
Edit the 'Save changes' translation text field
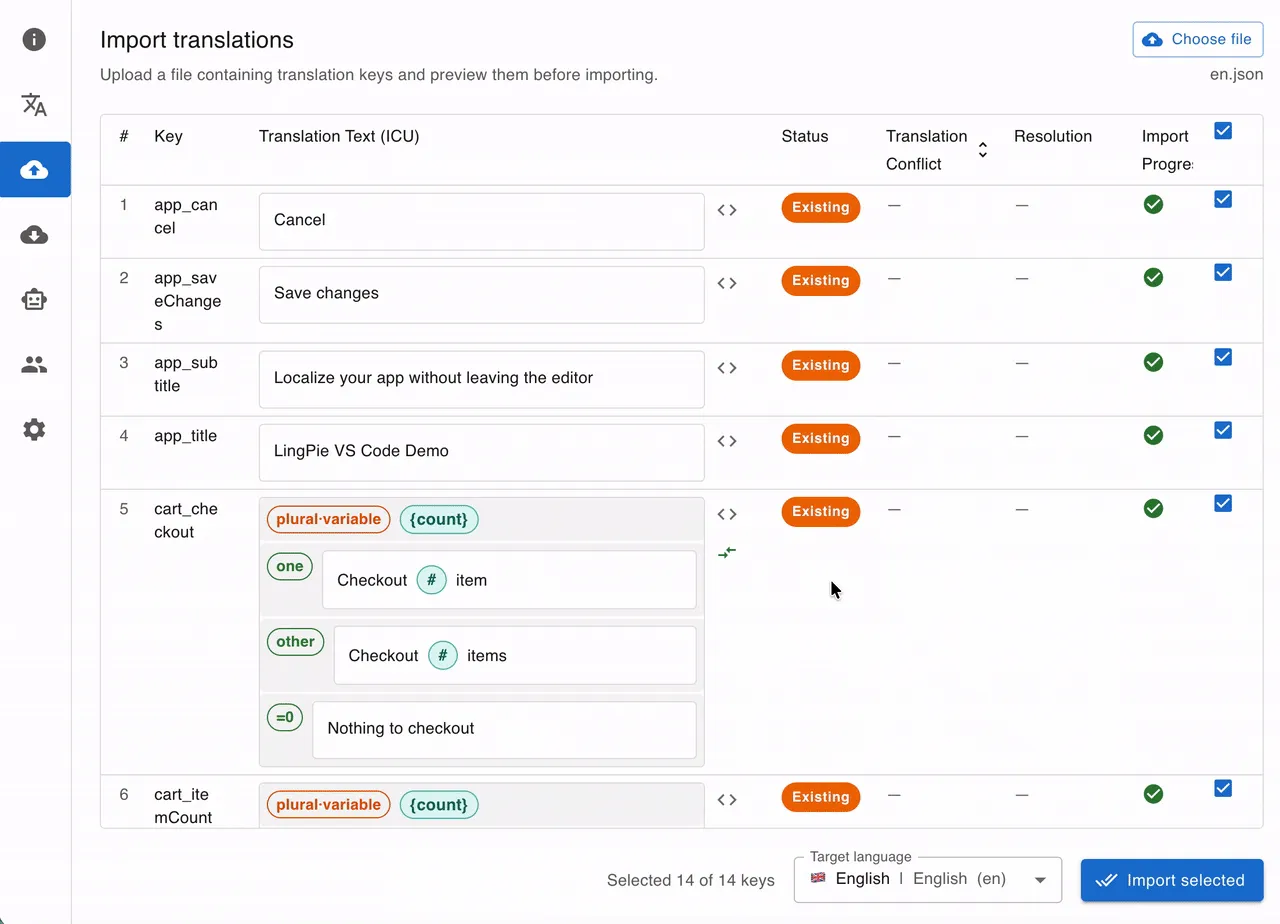481,294
